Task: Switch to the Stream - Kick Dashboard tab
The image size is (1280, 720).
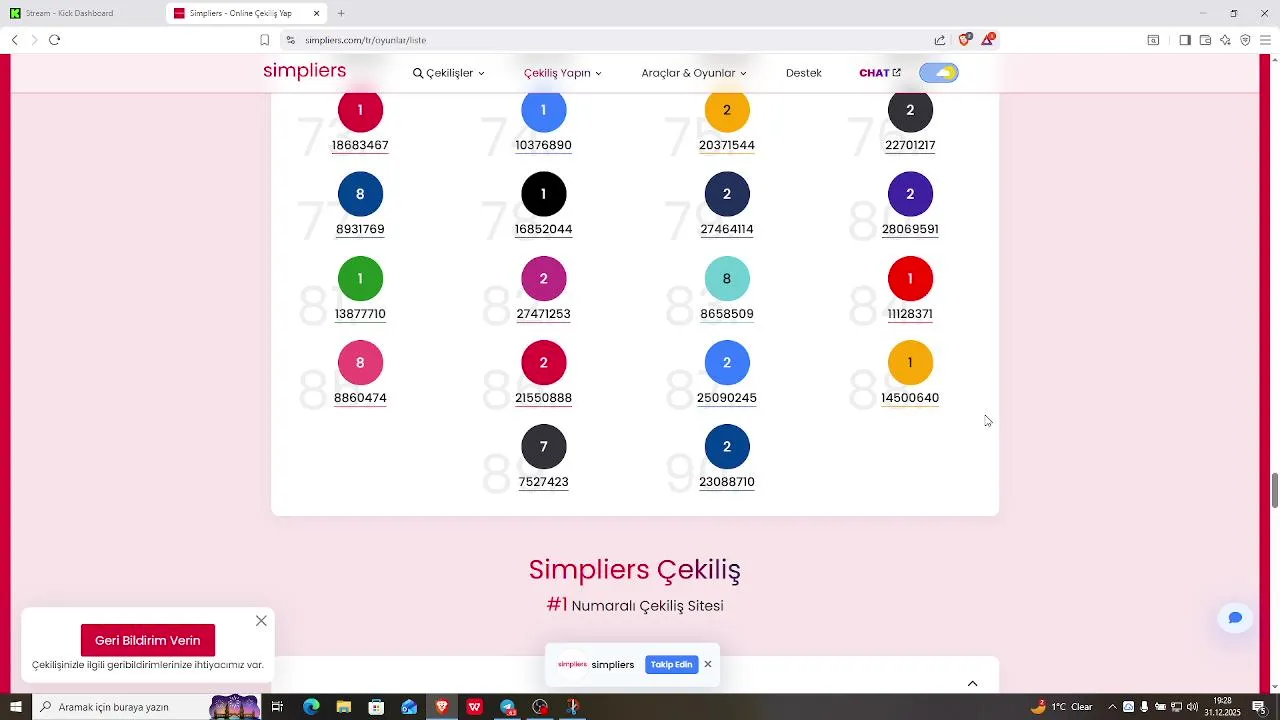Action: pyautogui.click(x=80, y=13)
